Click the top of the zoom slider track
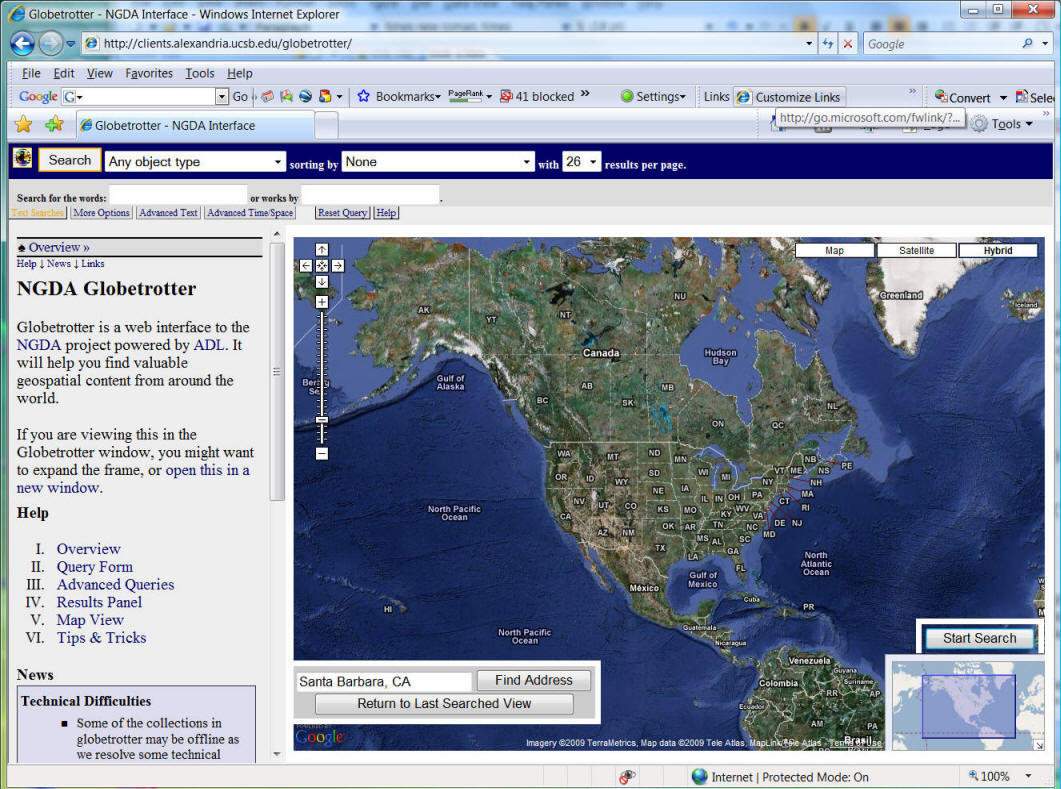The image size is (1061, 789). pos(322,315)
